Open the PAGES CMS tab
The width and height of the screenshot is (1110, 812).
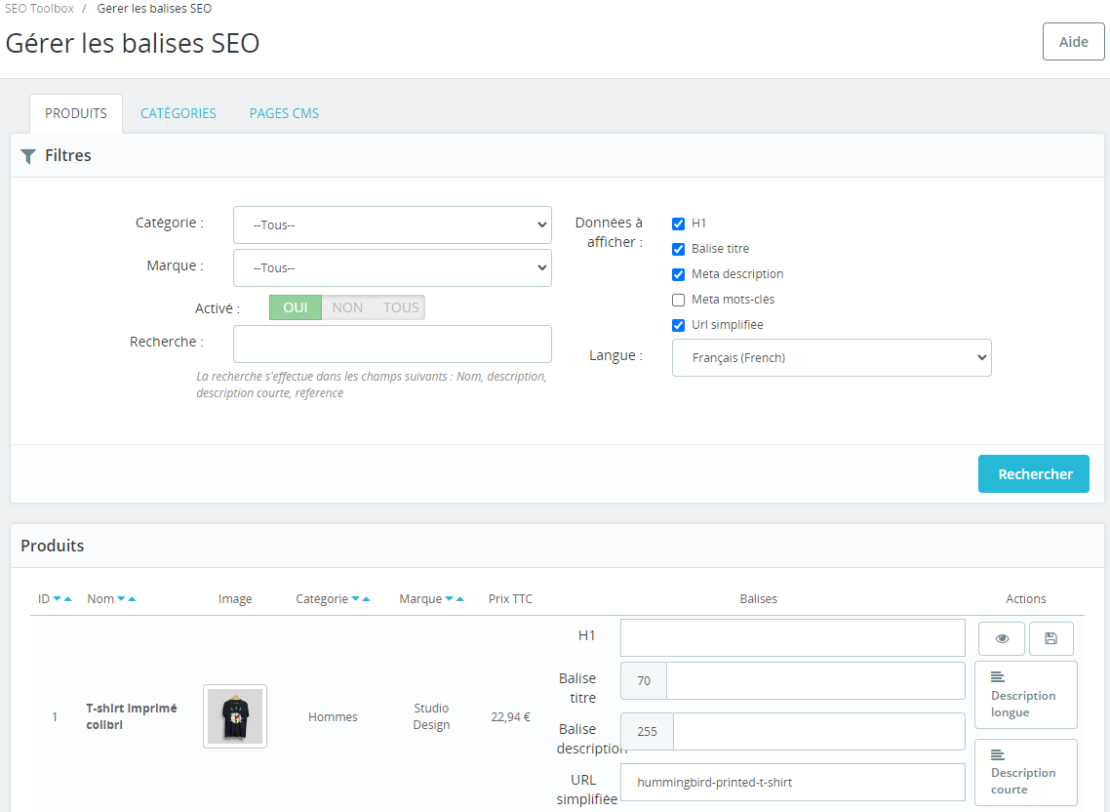pos(284,113)
